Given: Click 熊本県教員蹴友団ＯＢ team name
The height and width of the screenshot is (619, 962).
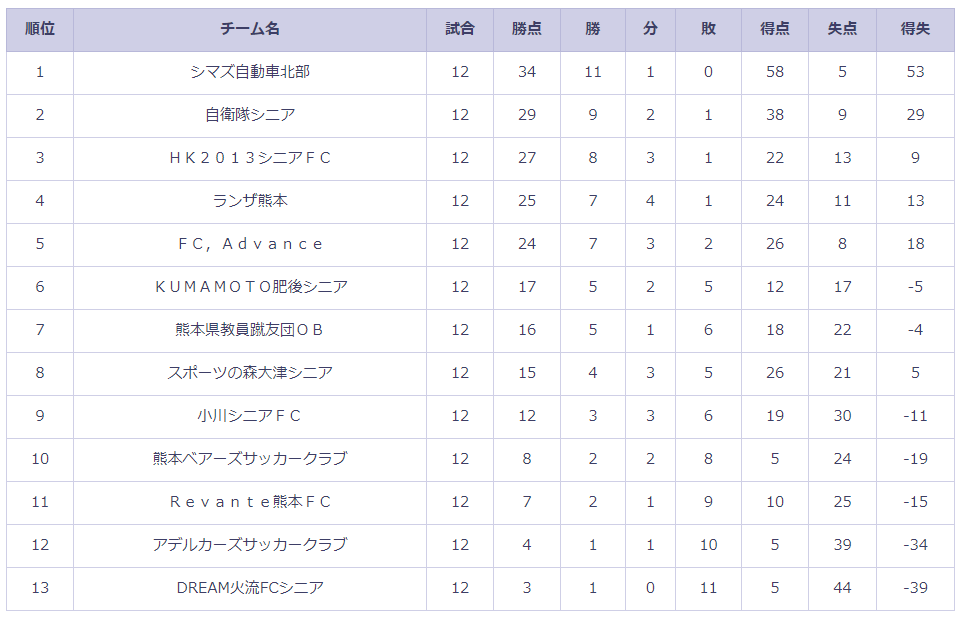Looking at the screenshot, I should click(x=250, y=330).
